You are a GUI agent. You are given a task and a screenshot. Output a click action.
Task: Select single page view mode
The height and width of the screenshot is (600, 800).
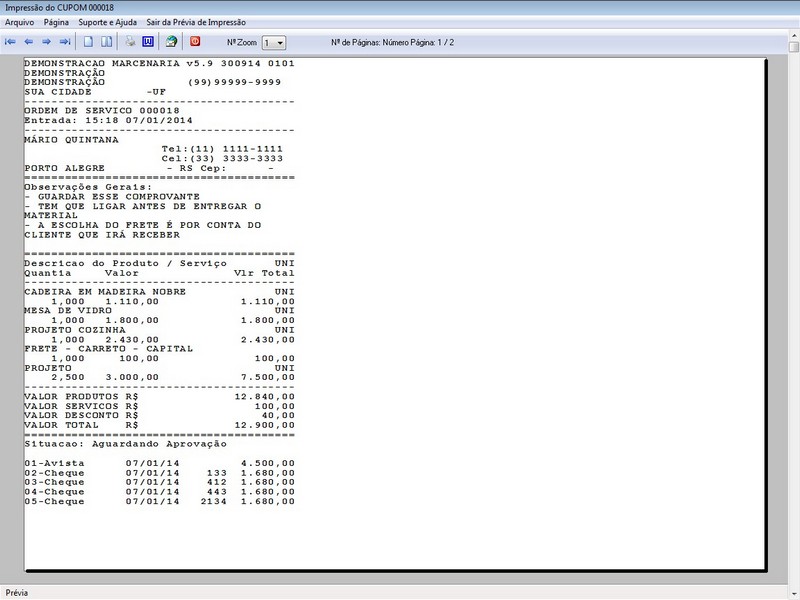coord(88,41)
